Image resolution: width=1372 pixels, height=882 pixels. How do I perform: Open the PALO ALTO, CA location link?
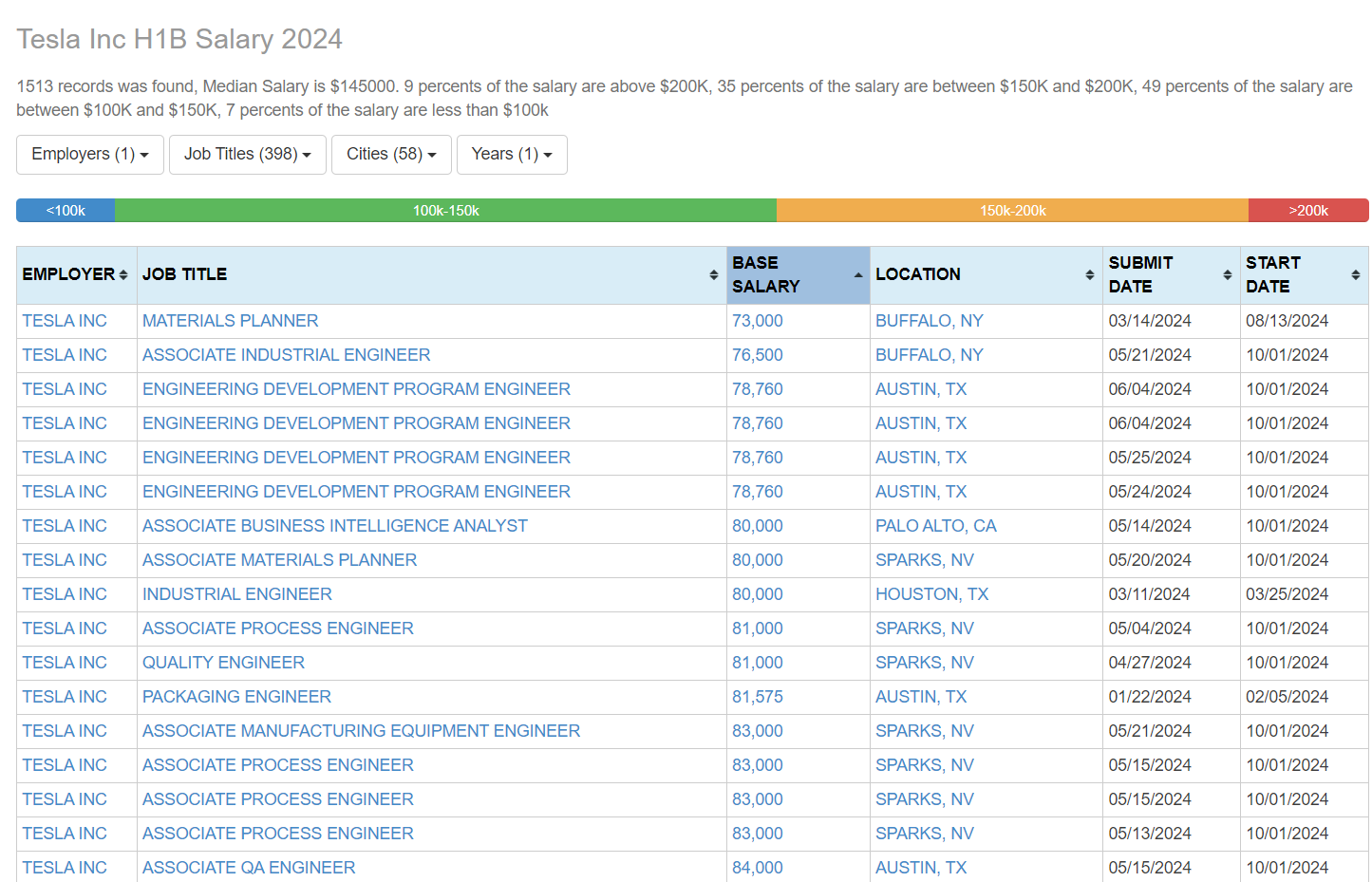(936, 526)
